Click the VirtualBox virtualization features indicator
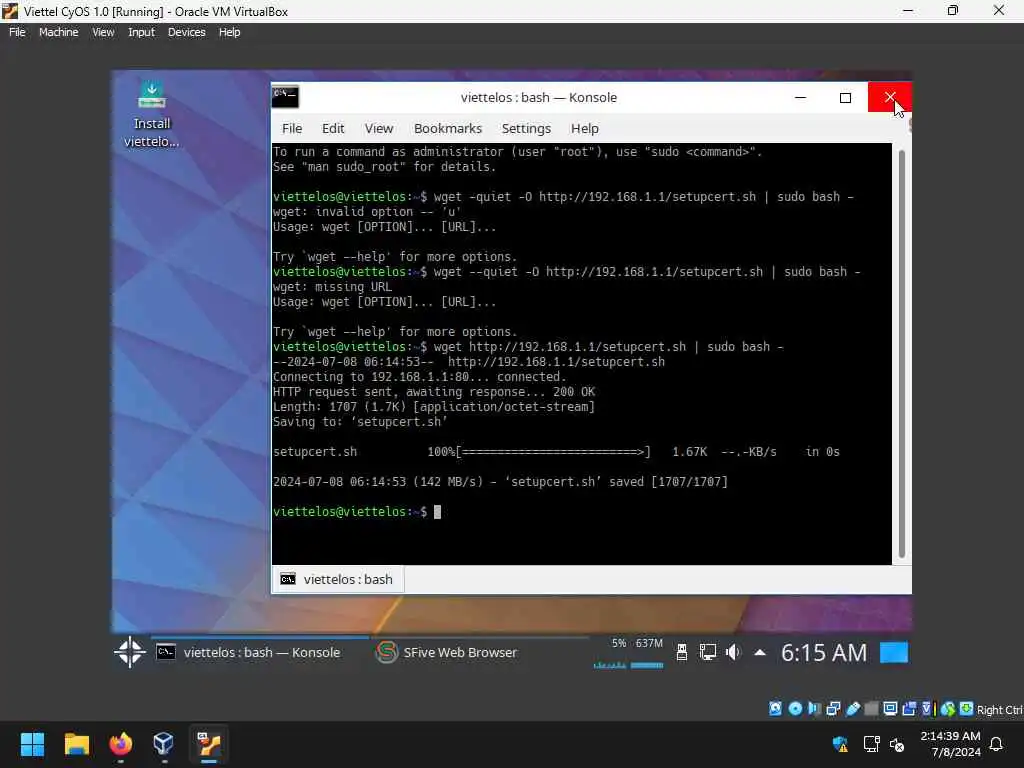The width and height of the screenshot is (1024, 768). click(928, 709)
